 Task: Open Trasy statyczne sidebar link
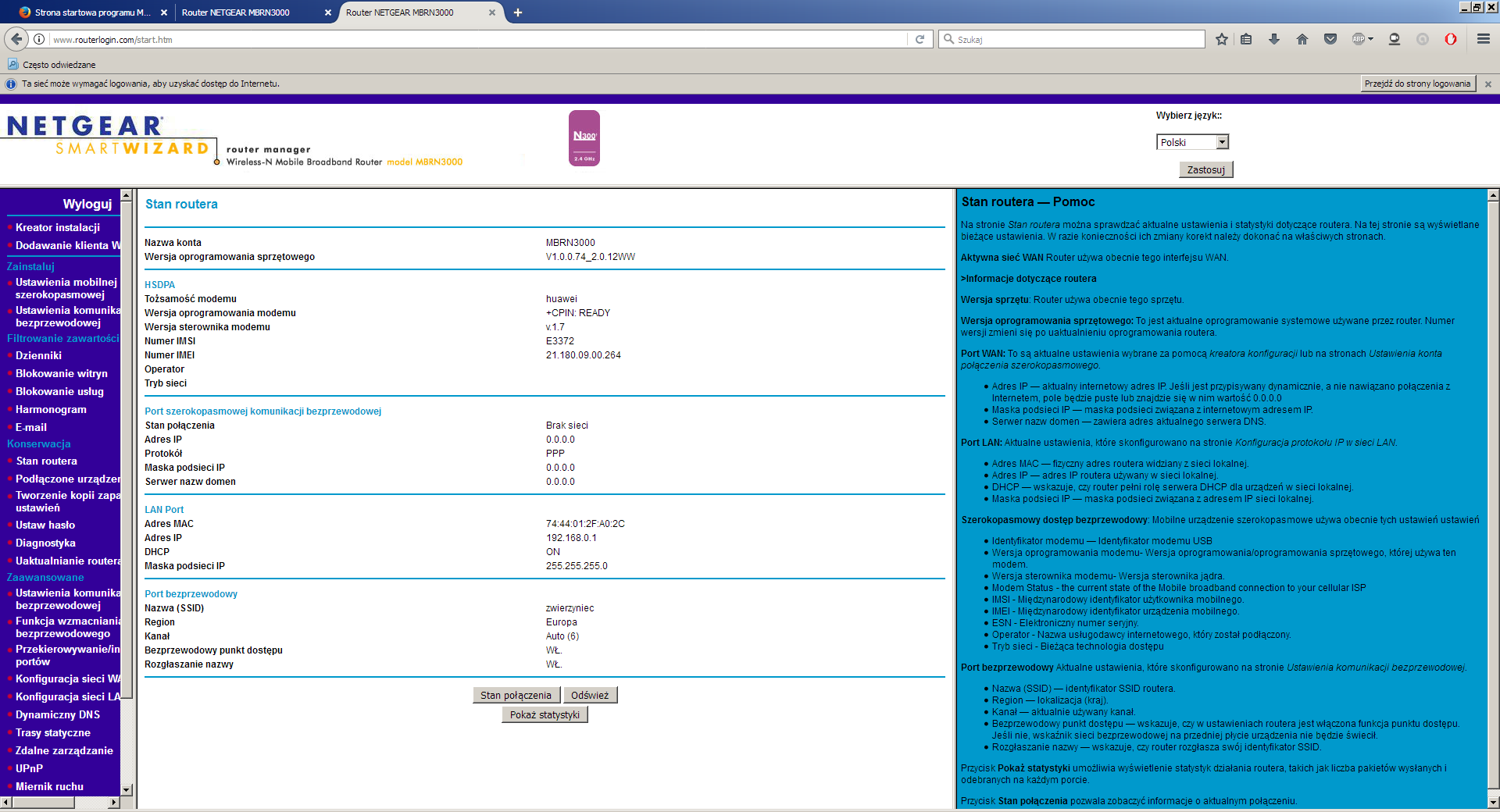(x=53, y=732)
